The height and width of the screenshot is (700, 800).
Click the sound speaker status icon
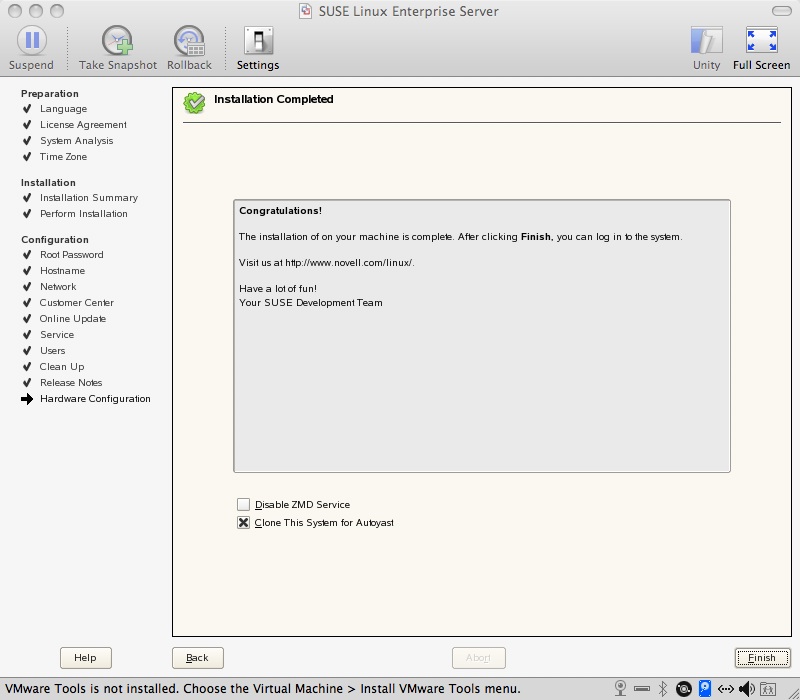747,689
